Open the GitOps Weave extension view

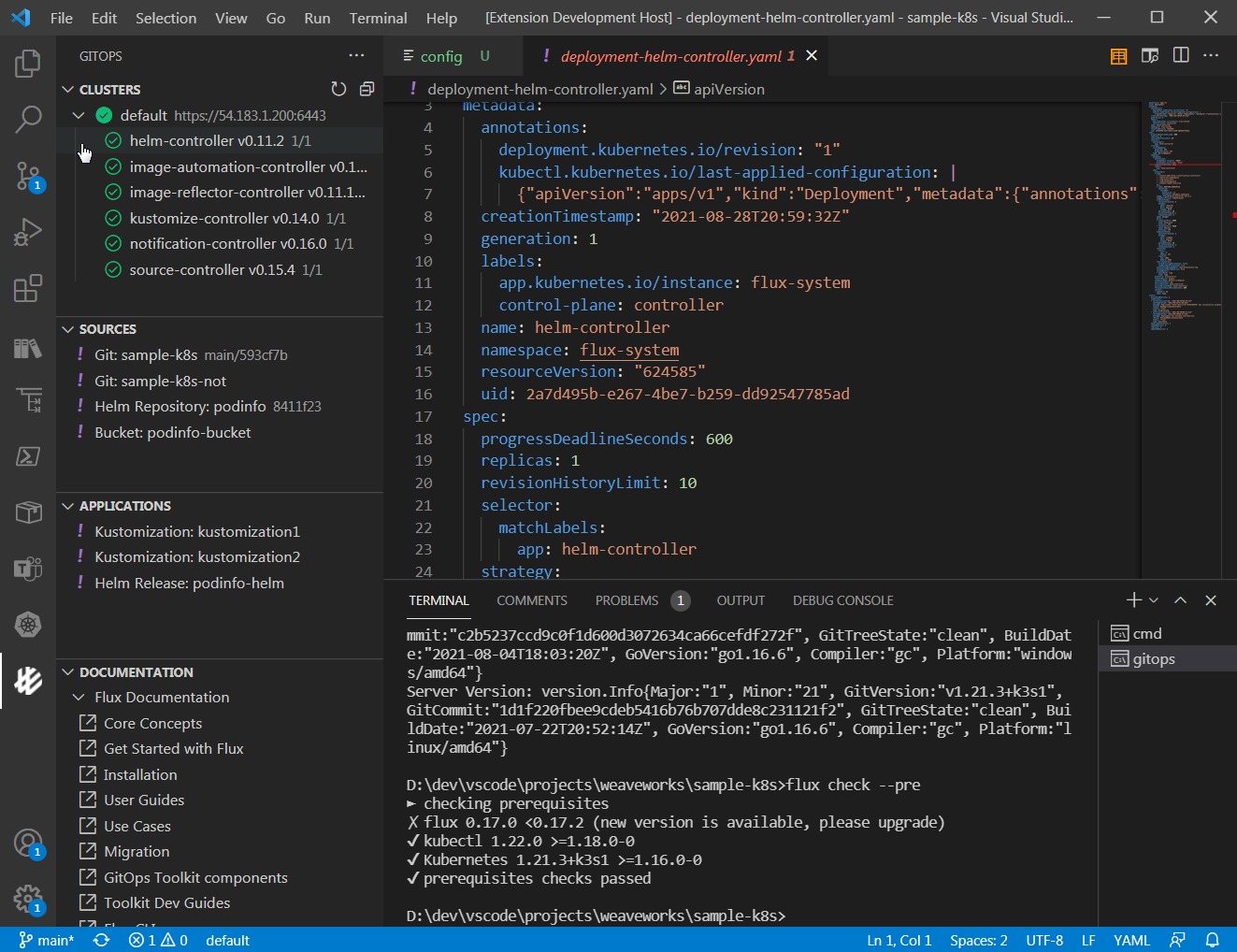[x=27, y=681]
